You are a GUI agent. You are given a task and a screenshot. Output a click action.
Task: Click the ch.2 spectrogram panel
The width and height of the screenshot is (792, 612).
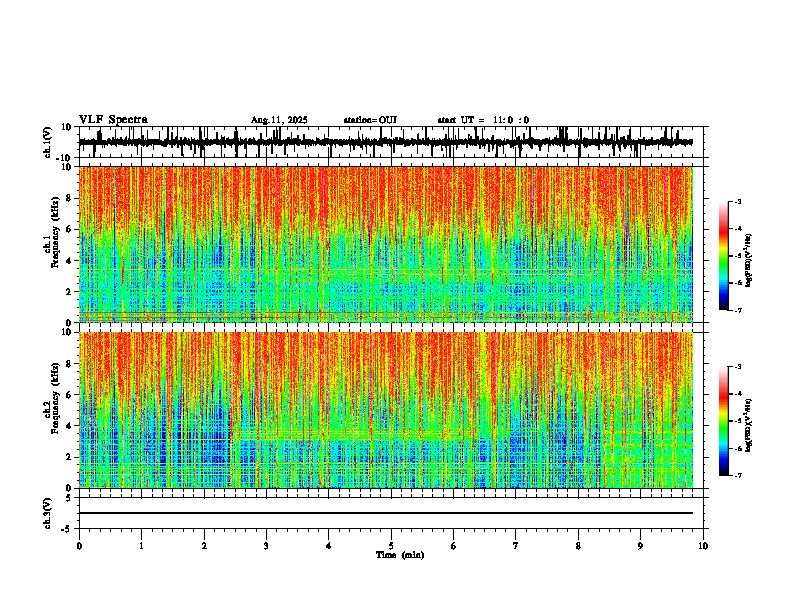click(386, 410)
